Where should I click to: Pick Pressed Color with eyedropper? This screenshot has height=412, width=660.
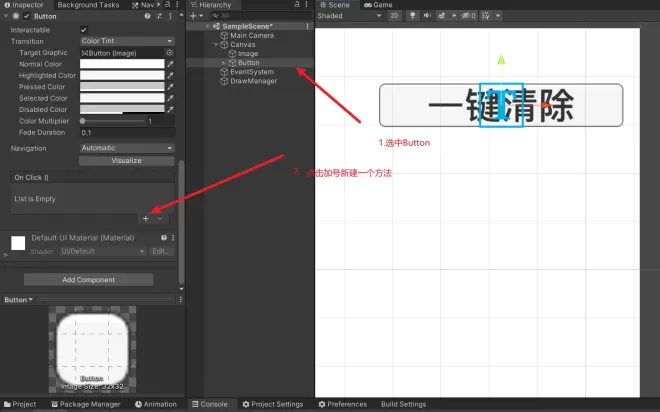point(170,87)
